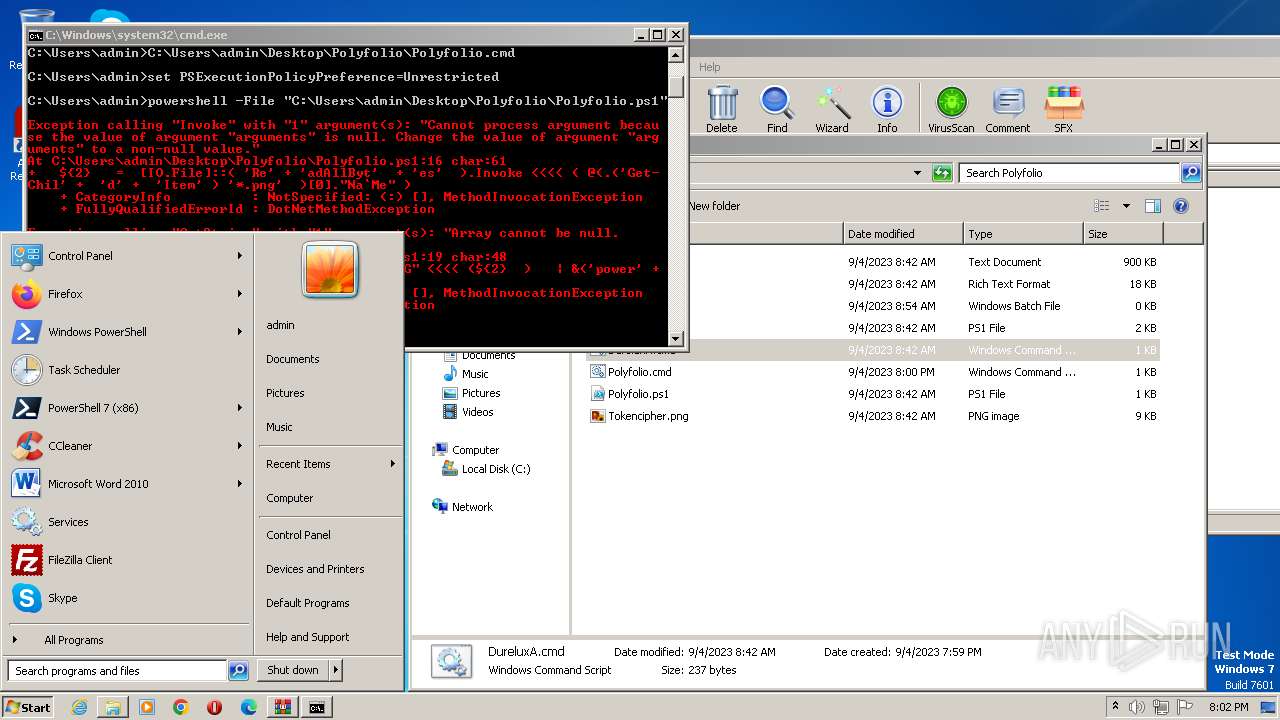Show All Programs in Start menu

(x=128, y=640)
